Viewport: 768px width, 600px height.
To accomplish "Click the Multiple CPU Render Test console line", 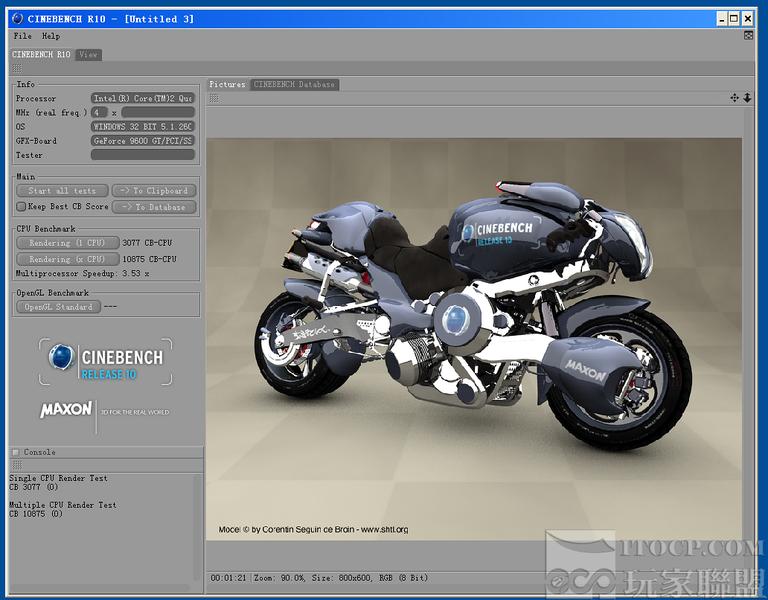I will (x=63, y=505).
